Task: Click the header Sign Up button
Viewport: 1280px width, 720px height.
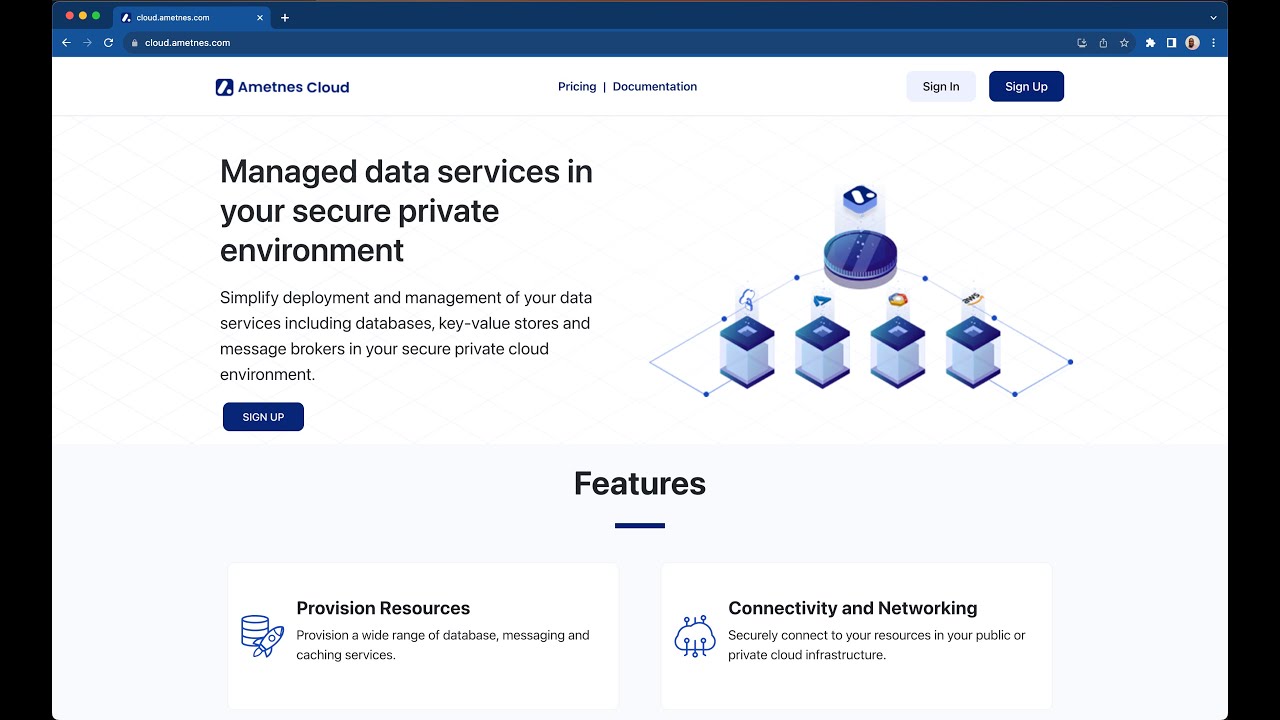Action: (1026, 87)
